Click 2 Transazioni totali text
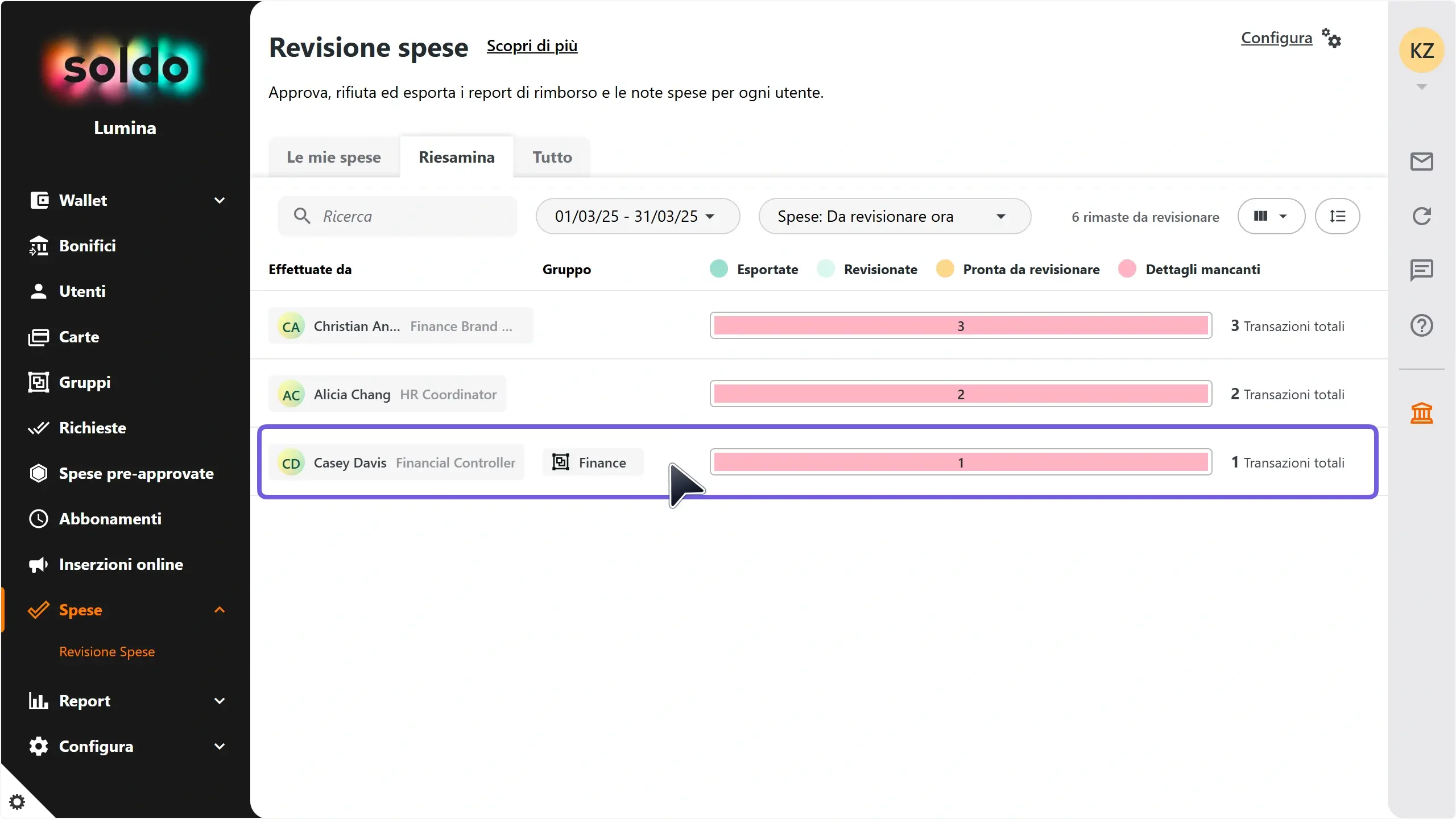1456x819 pixels. point(1288,394)
